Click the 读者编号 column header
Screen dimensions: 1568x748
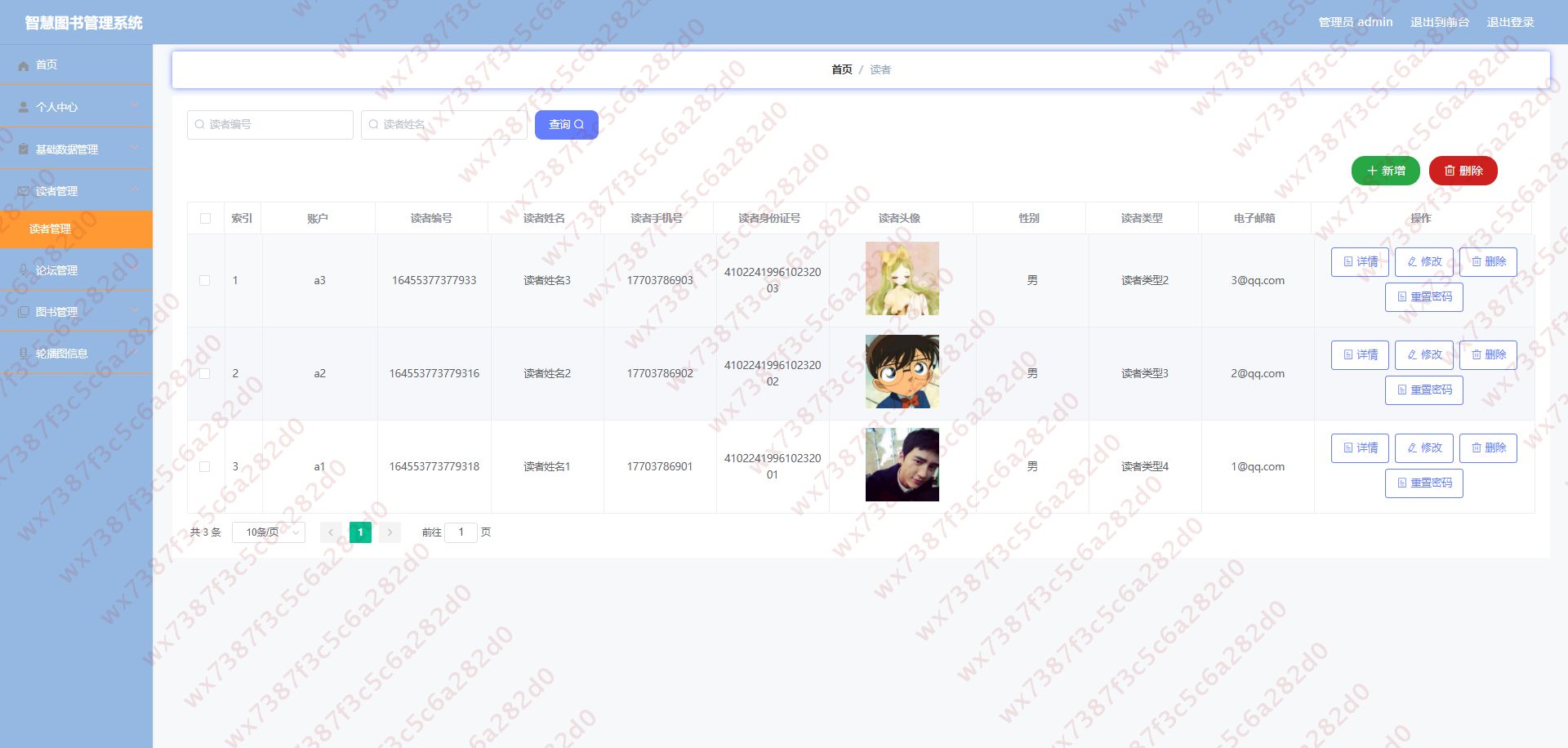pos(431,218)
